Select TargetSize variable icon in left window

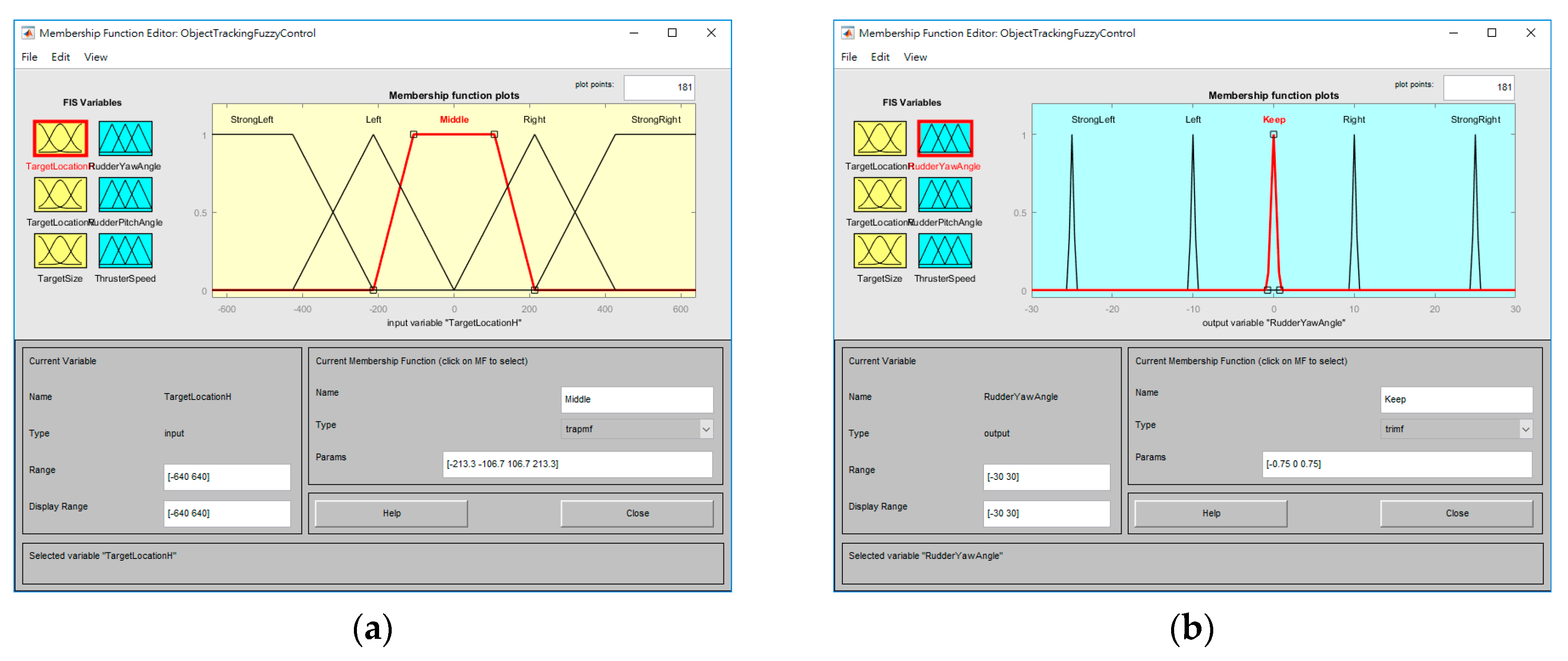coord(60,251)
